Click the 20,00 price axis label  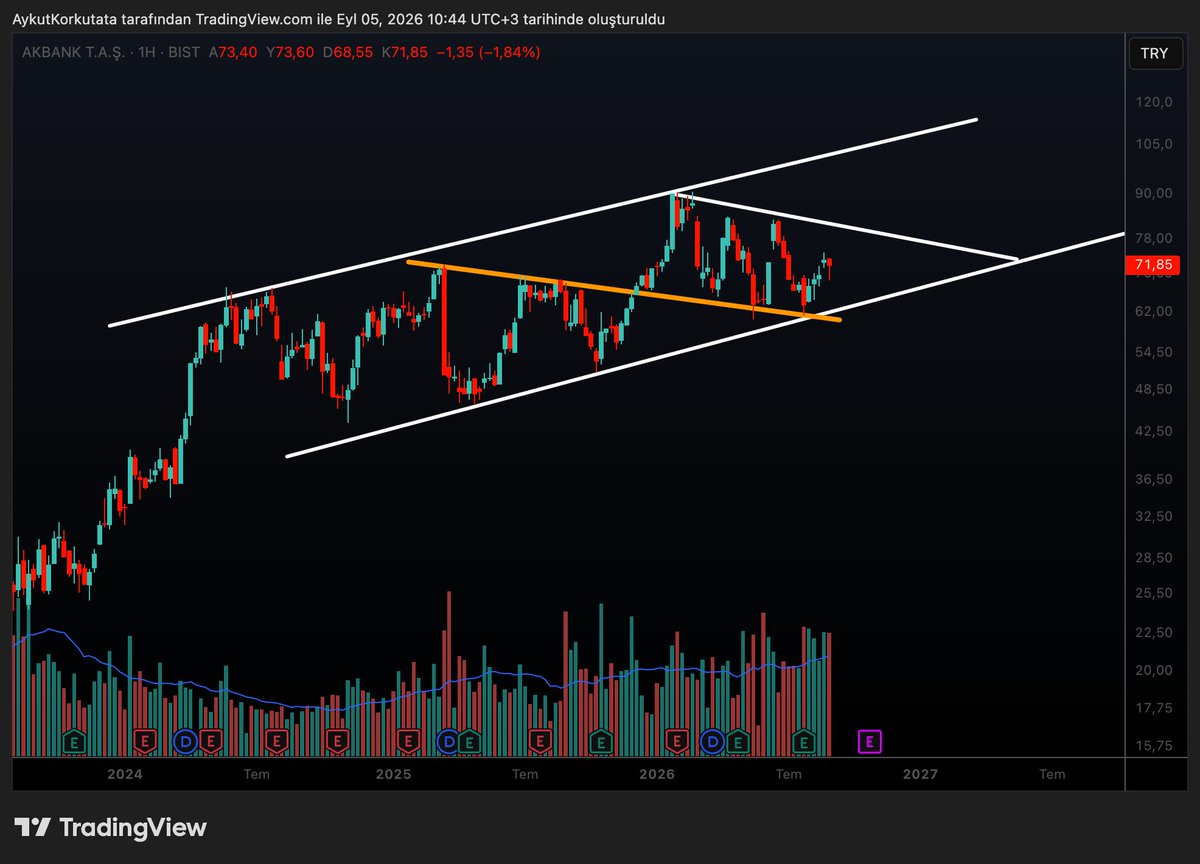coord(1155,670)
